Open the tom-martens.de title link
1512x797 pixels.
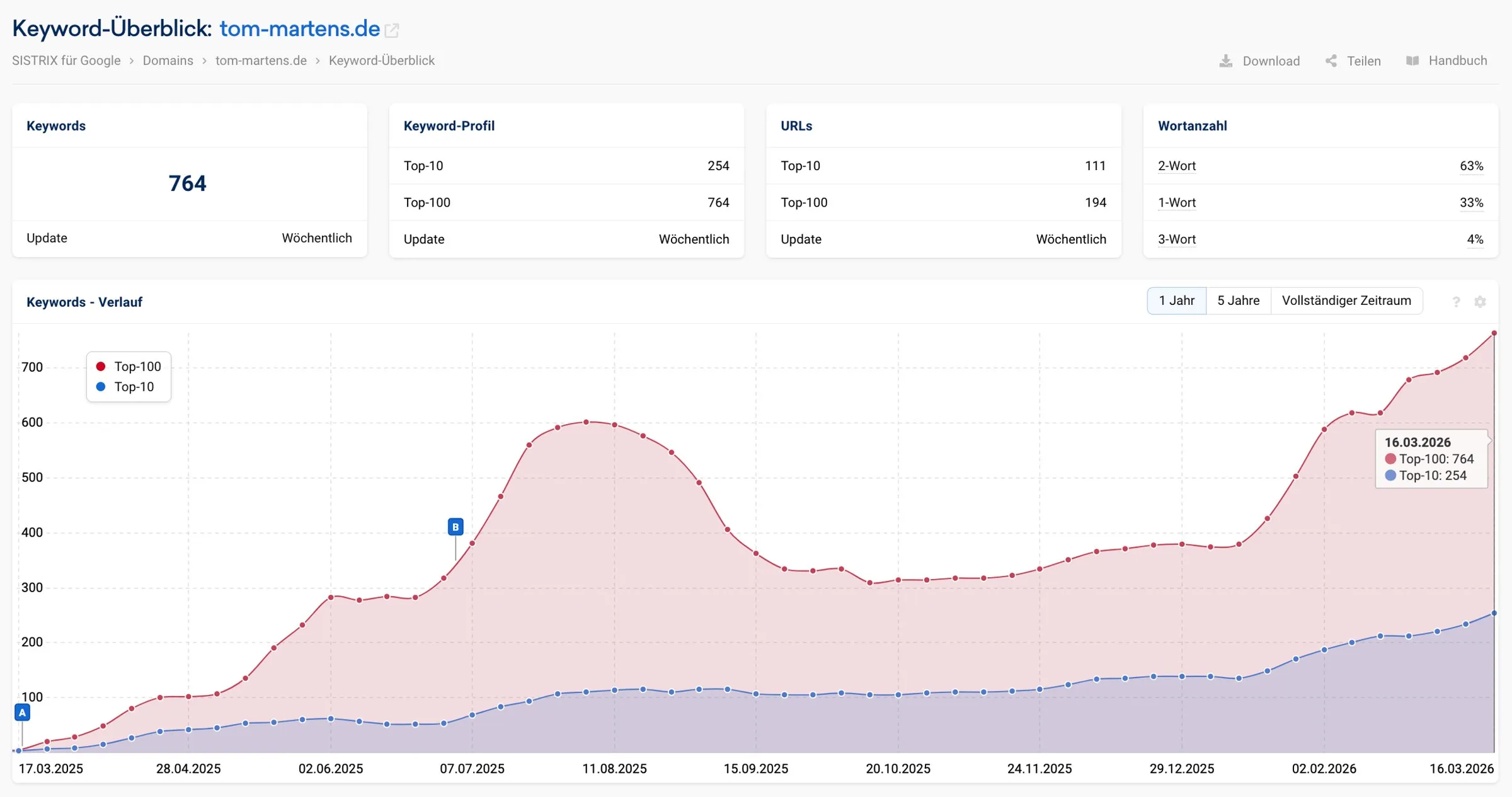tap(300, 29)
